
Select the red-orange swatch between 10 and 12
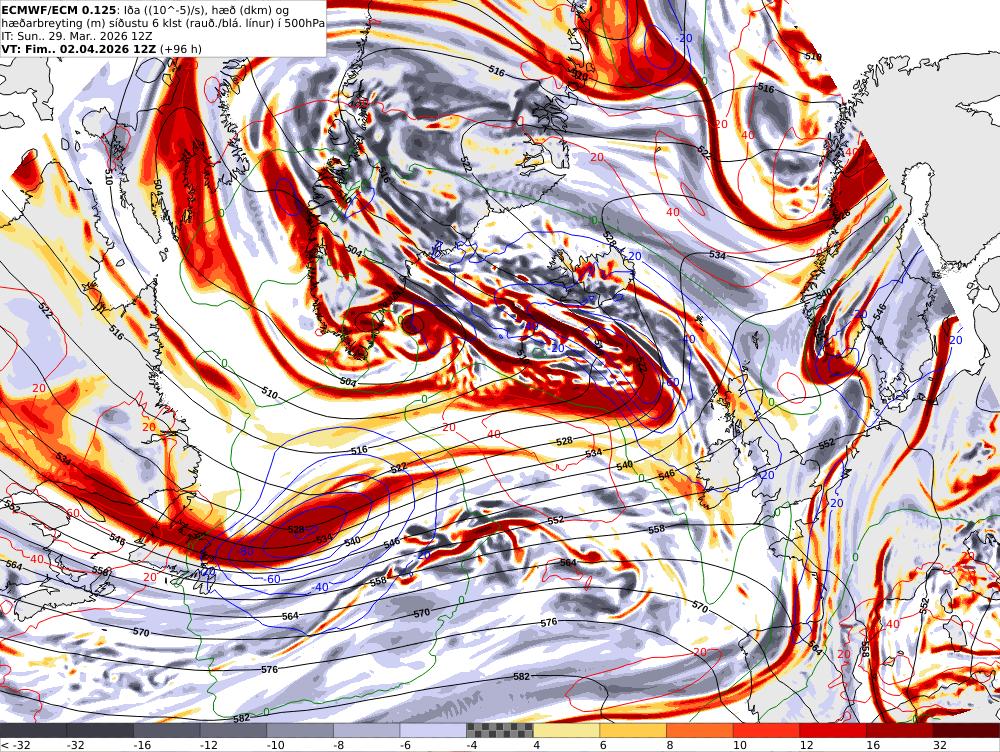pyautogui.click(x=767, y=730)
